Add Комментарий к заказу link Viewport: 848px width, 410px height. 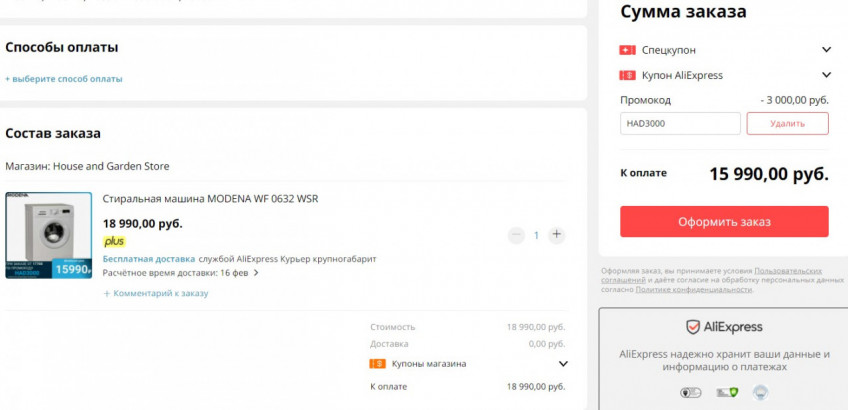156,293
